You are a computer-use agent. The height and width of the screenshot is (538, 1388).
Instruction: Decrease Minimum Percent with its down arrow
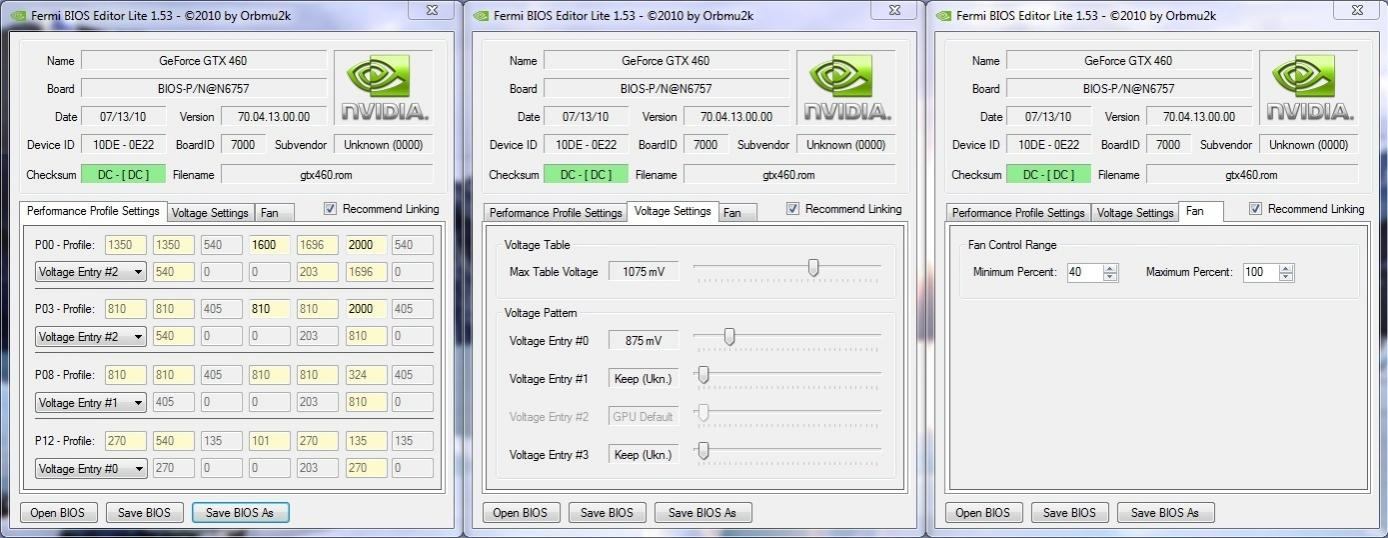[1110, 276]
